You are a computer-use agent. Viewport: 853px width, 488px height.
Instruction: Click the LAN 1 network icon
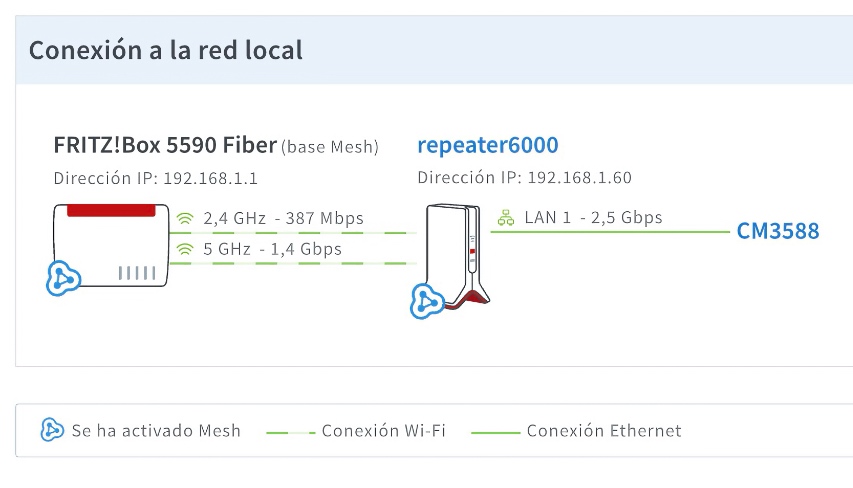[x=506, y=218]
